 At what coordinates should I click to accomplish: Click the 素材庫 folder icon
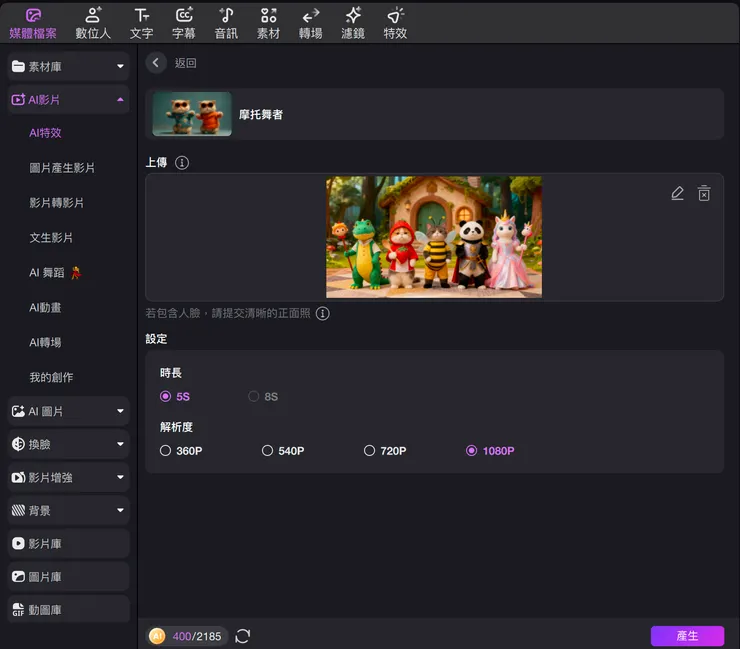tap(18, 67)
